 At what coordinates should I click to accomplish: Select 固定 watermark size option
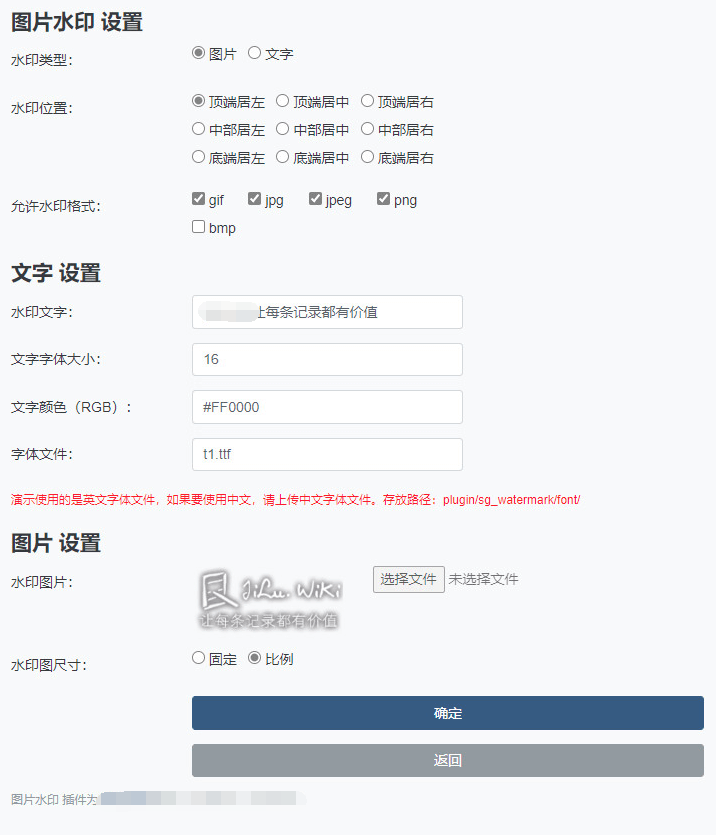click(x=198, y=658)
